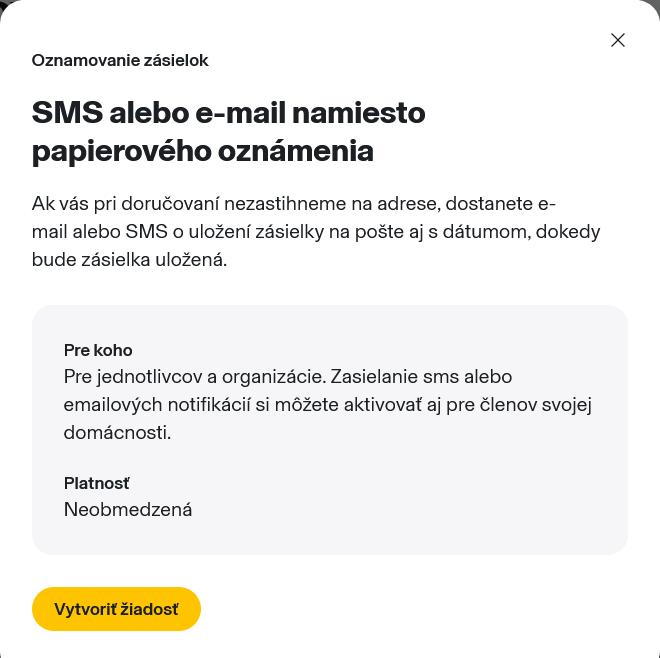
Task: Click text line starting 'emailových notifikácií'
Action: (x=327, y=405)
